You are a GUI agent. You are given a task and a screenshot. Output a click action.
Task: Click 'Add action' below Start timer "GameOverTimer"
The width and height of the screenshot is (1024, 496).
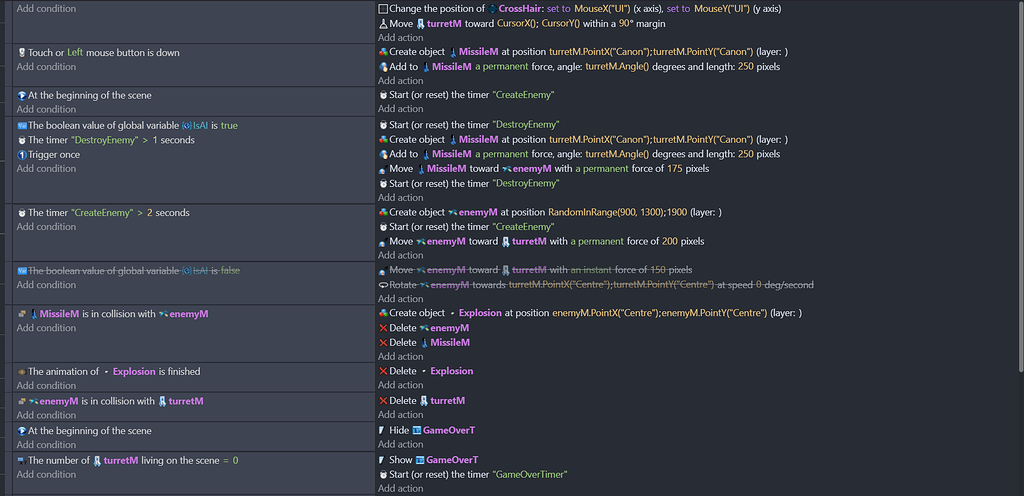click(400, 489)
